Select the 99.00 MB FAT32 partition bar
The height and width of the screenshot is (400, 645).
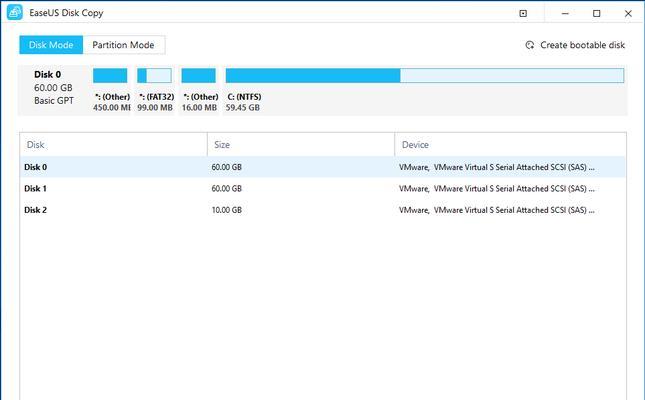[154, 76]
